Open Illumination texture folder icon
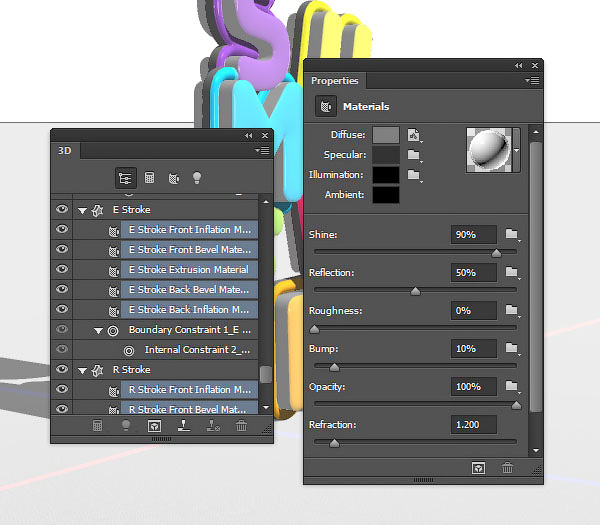 (414, 175)
